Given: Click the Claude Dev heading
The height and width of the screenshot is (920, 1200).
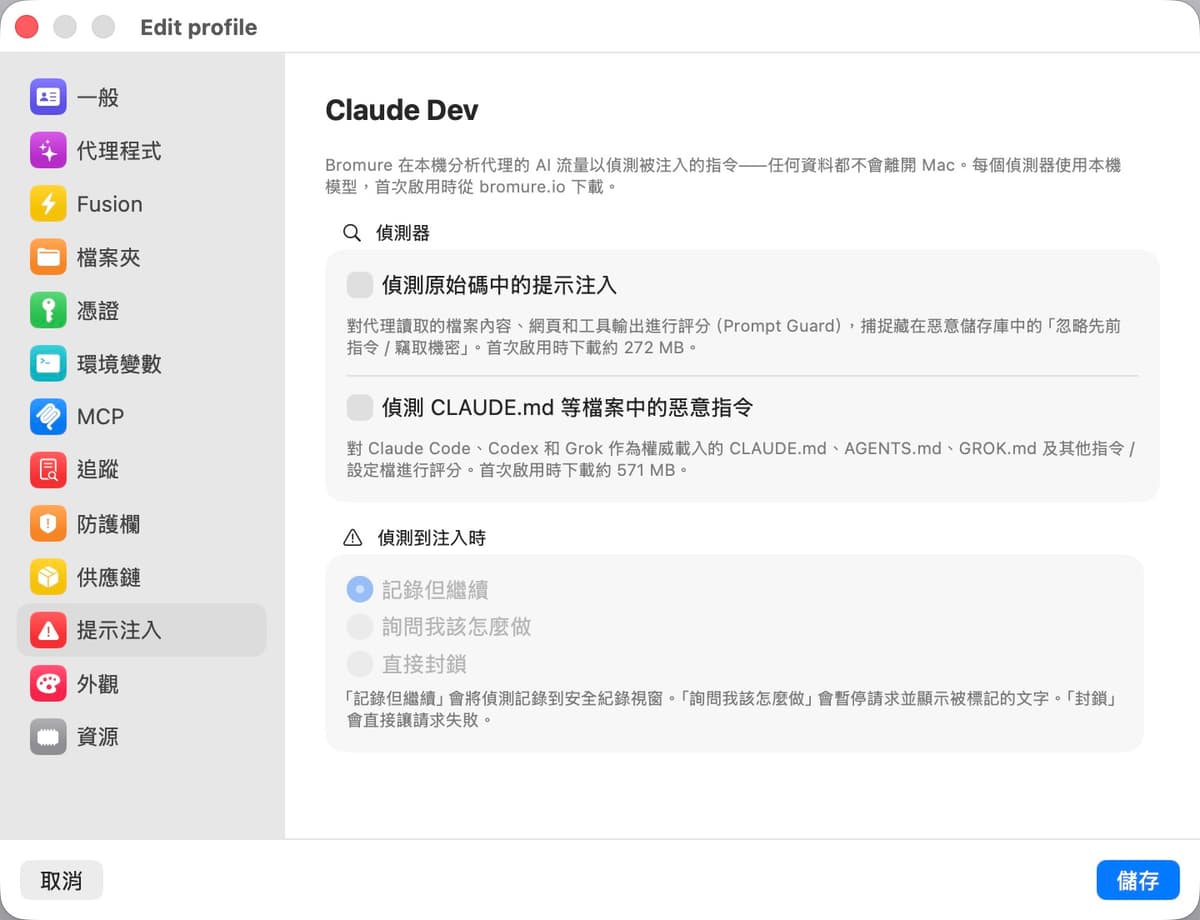Looking at the screenshot, I should coord(402,110).
